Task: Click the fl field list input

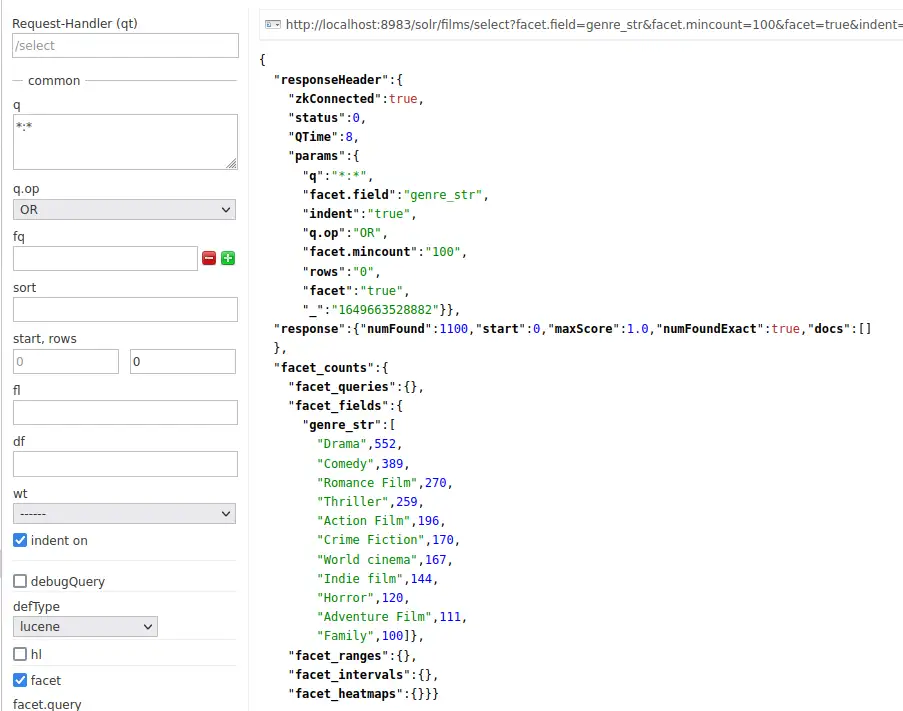Action: coord(125,412)
